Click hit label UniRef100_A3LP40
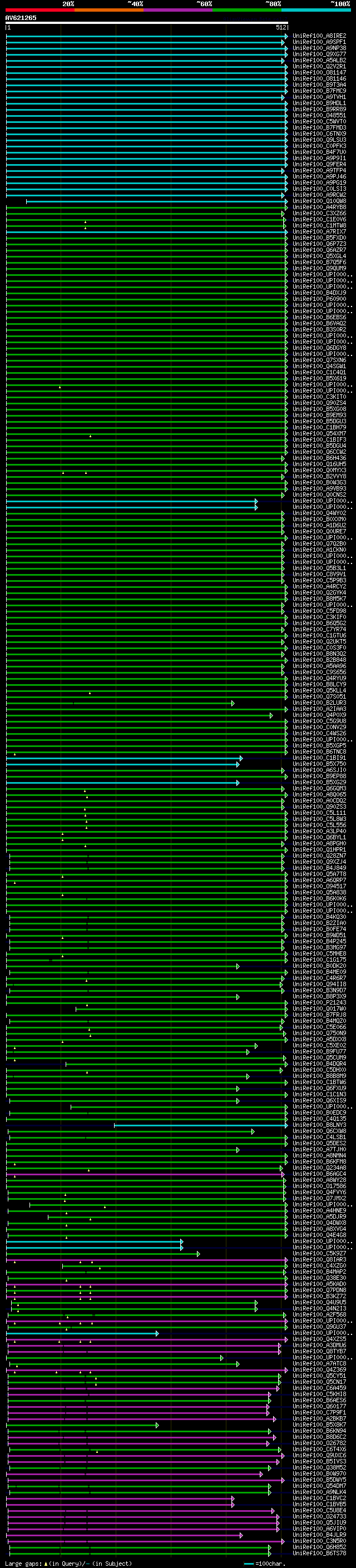 319,832
